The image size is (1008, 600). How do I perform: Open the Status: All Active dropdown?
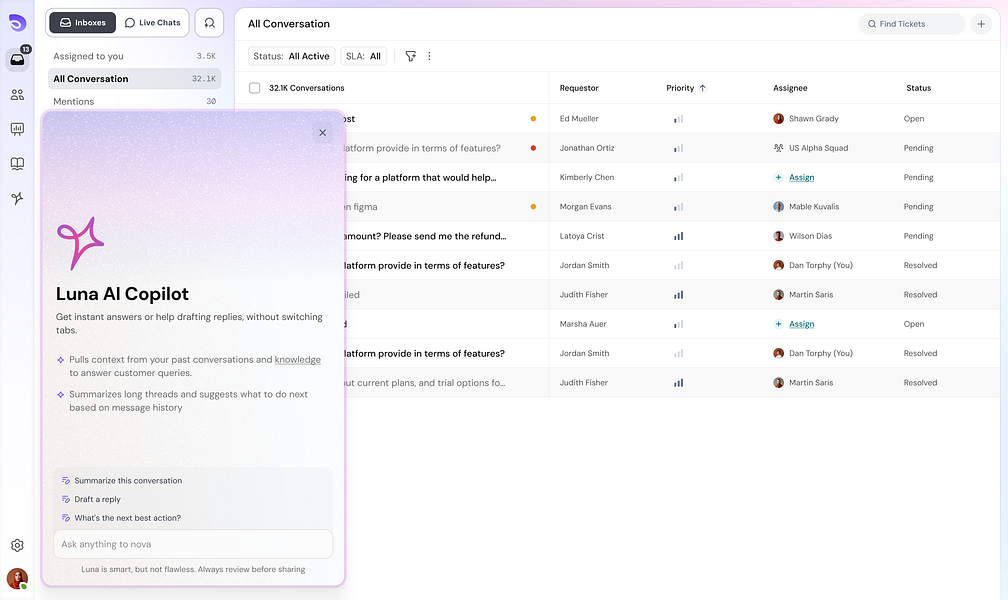point(290,56)
